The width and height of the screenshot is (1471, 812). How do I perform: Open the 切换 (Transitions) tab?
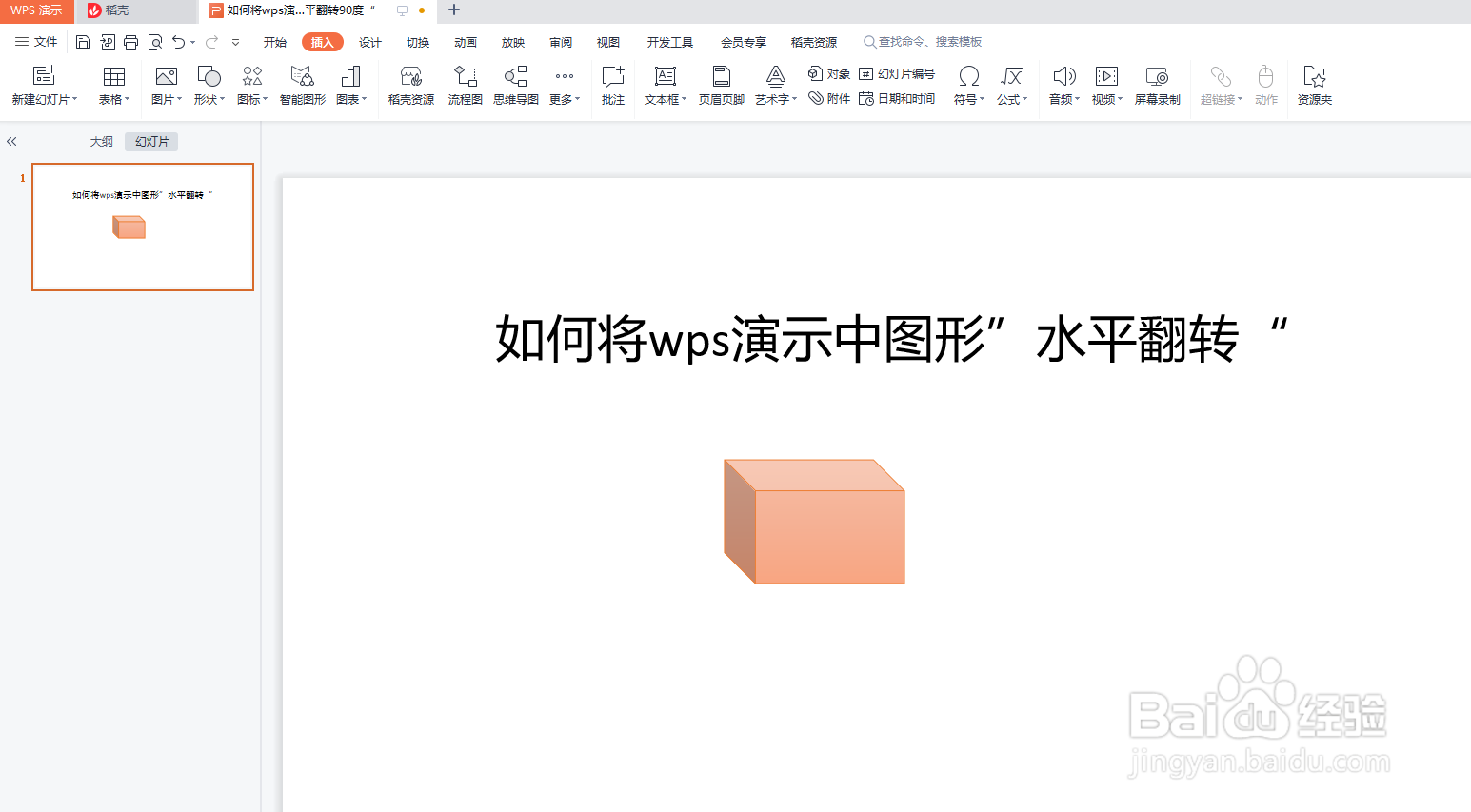pos(418,42)
